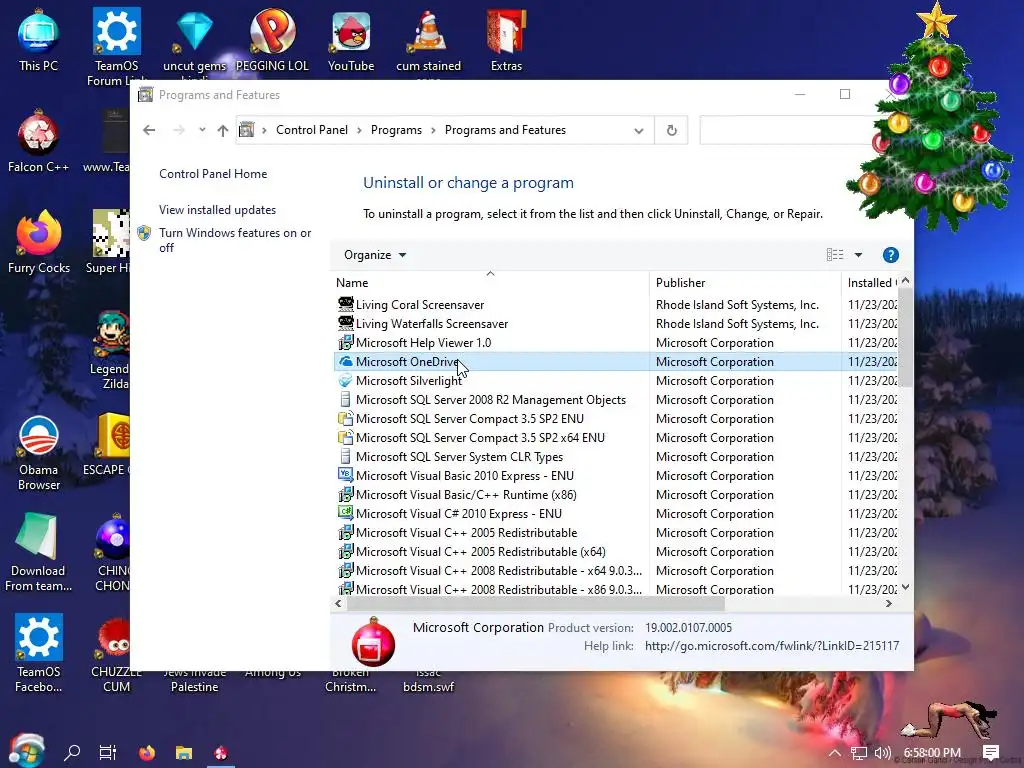Go back using the Back arrow

[x=149, y=130]
